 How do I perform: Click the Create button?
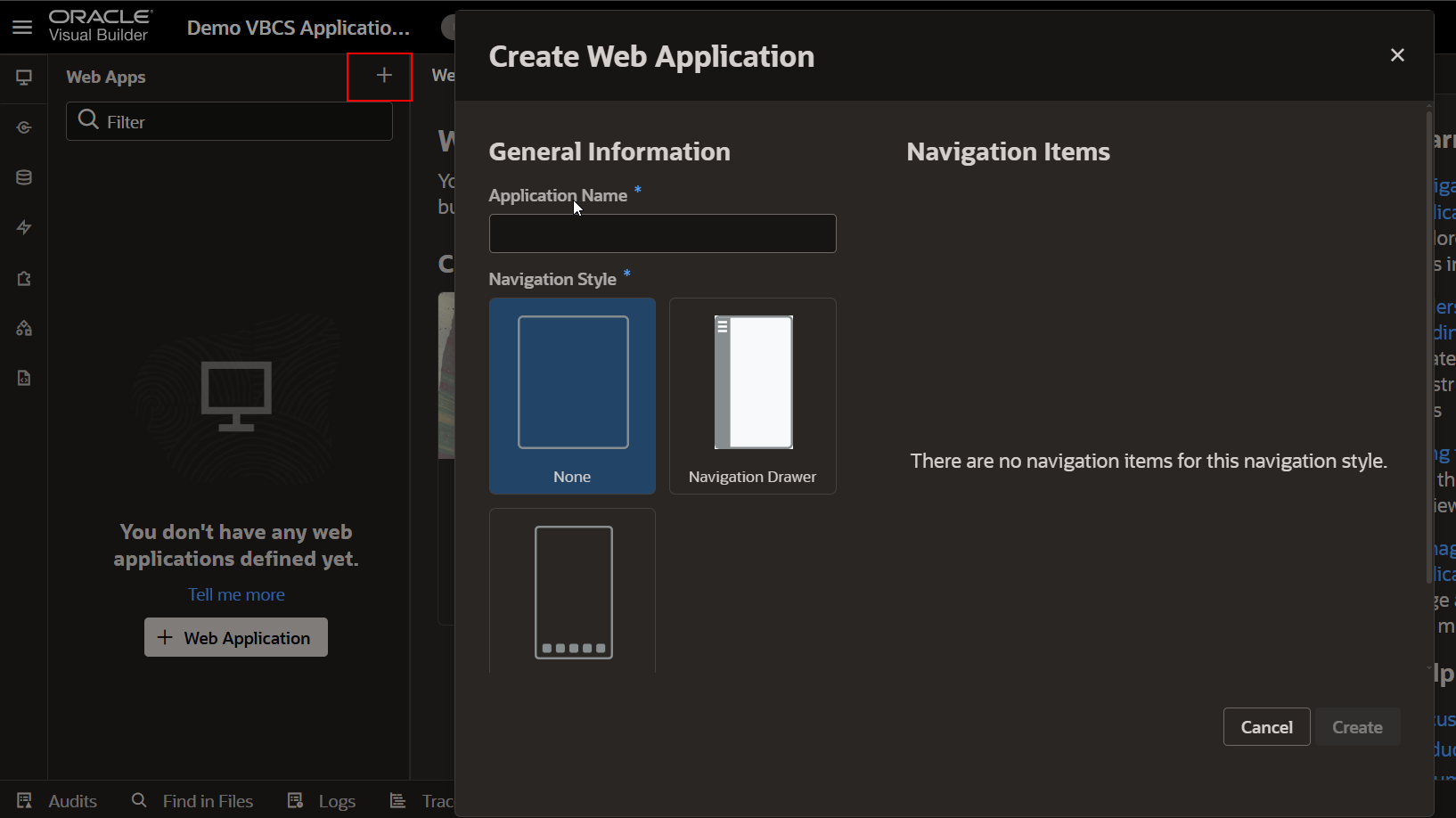tap(1357, 727)
